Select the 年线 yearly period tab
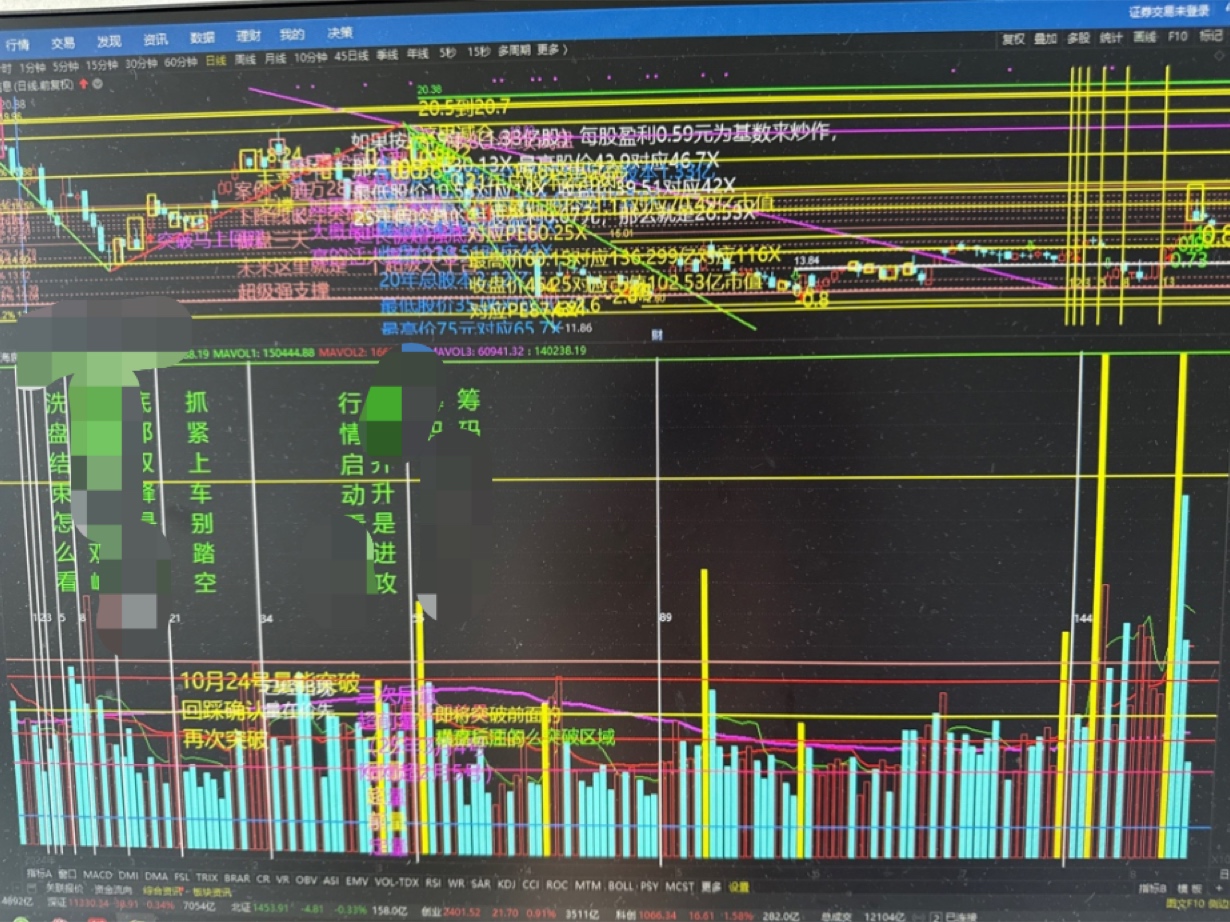The image size is (1230, 922). [417, 54]
